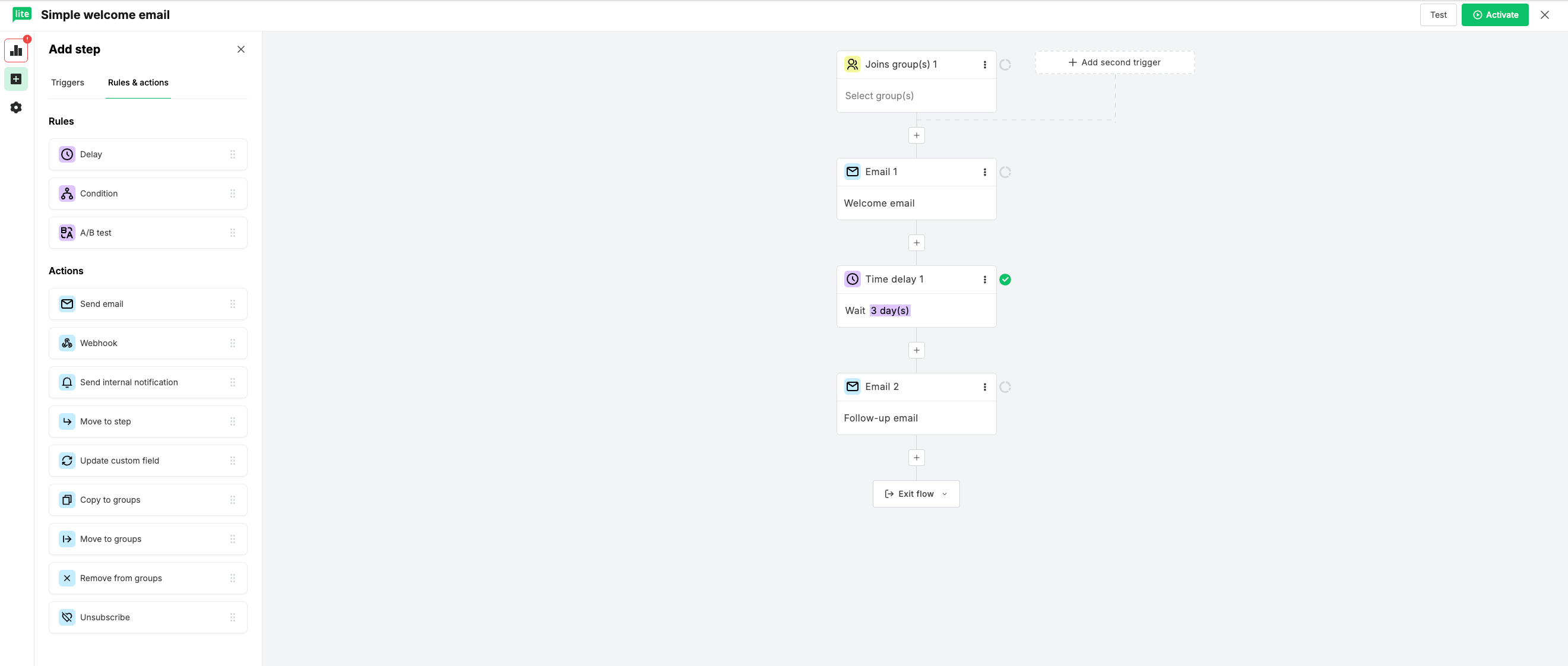Screen dimensions: 1568x666
Task: Click the Send email envelope icon
Action: click(67, 304)
